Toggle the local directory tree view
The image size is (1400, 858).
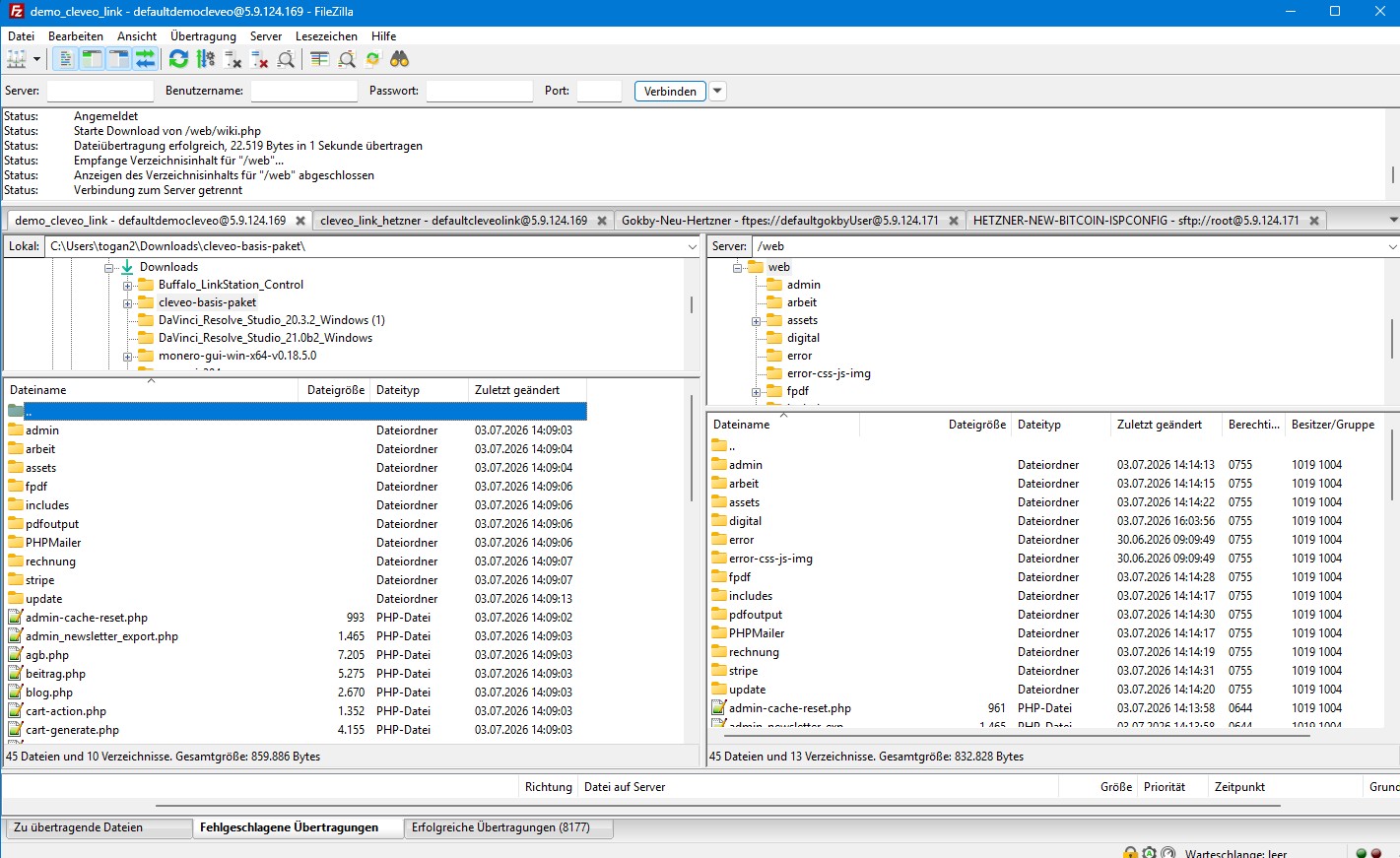[92, 59]
